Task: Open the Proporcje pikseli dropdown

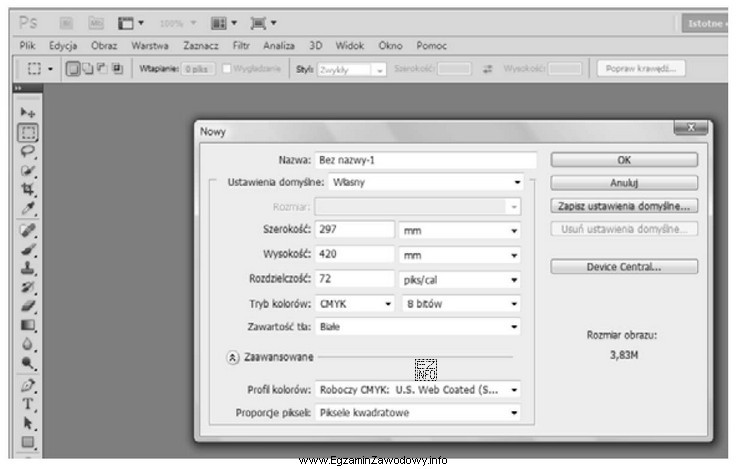Action: click(x=417, y=413)
